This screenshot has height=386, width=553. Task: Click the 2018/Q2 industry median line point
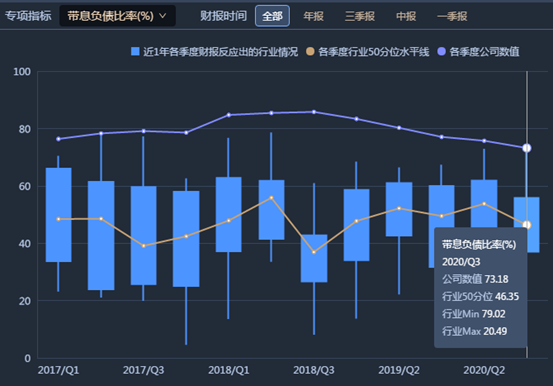point(271,198)
